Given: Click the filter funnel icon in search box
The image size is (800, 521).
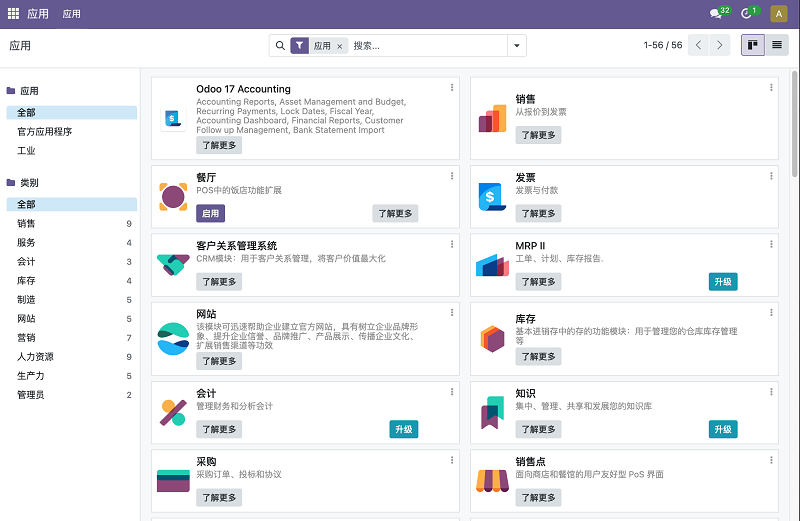Looking at the screenshot, I should 299,45.
